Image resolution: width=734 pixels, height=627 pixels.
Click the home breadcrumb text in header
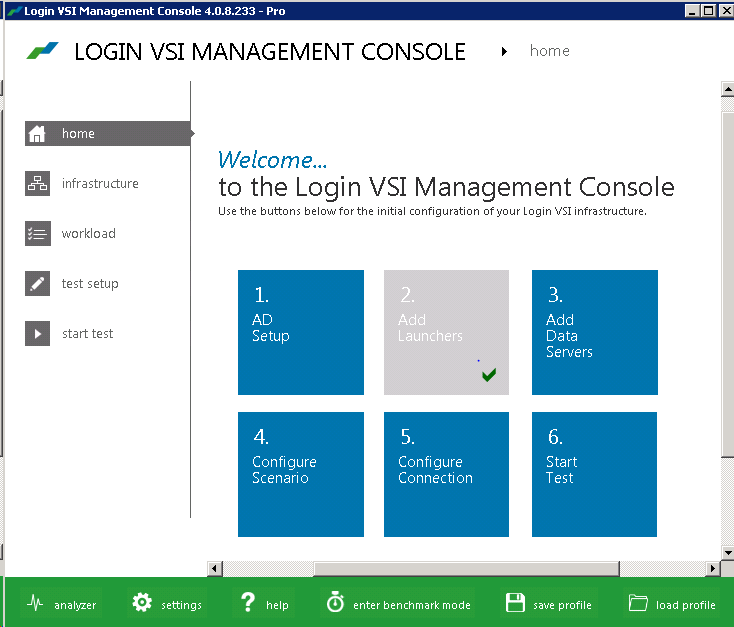550,51
